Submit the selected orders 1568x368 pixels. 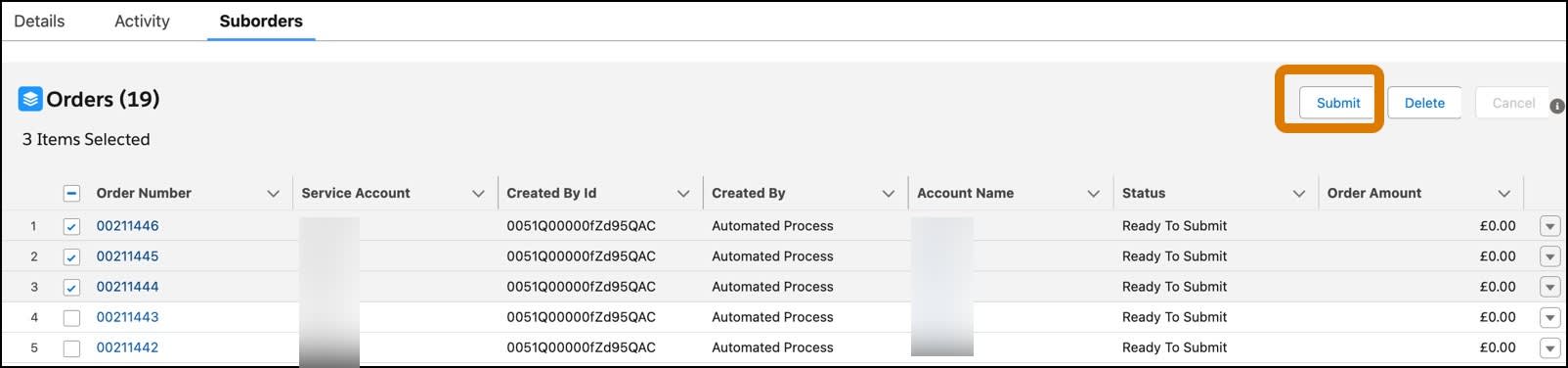pos(1338,103)
